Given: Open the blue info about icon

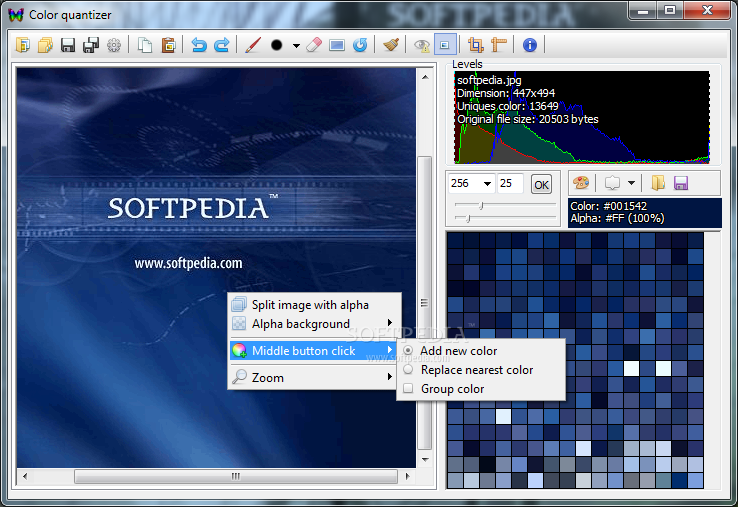Looking at the screenshot, I should 529,45.
